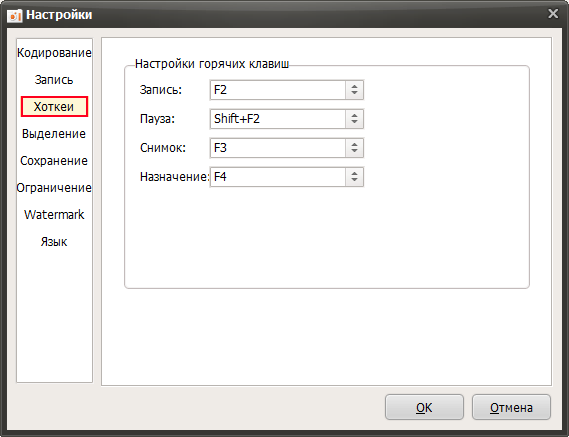Image resolution: width=569 pixels, height=437 pixels.
Task: Dismiss the dialog with Отмена button
Action: (511, 407)
